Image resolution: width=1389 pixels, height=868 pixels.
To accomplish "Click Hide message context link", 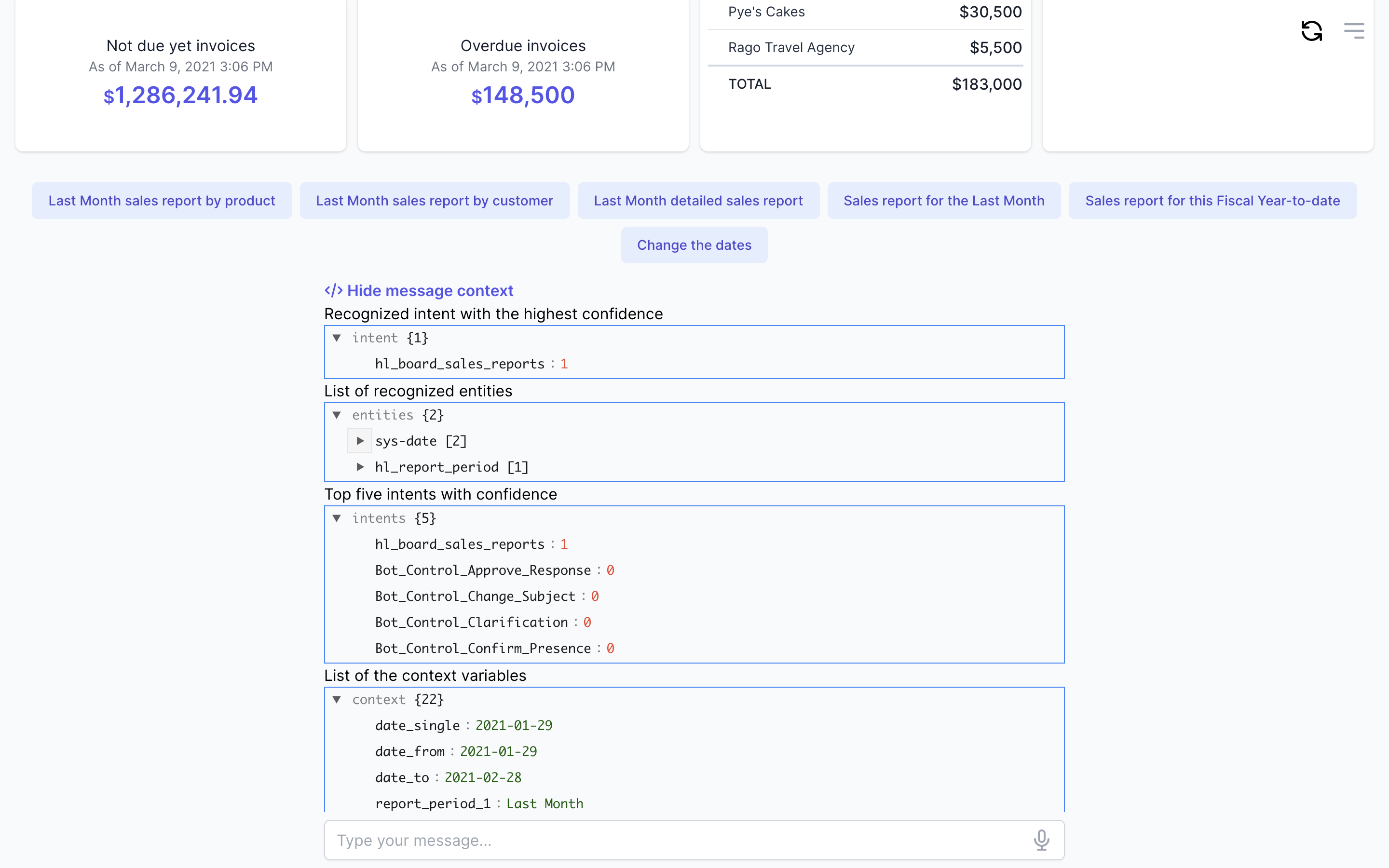I will [430, 290].
